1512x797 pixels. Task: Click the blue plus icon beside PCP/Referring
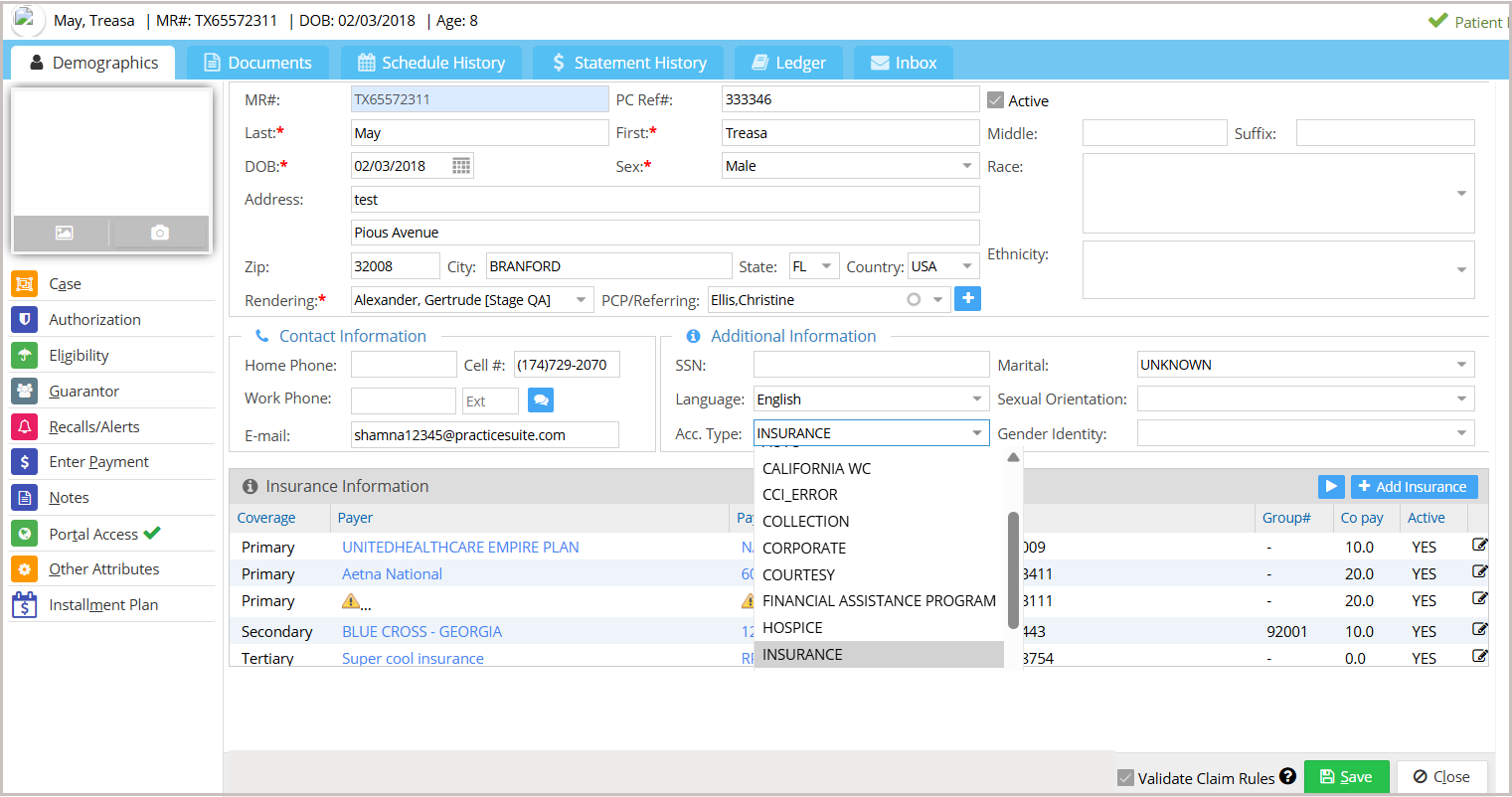967,298
